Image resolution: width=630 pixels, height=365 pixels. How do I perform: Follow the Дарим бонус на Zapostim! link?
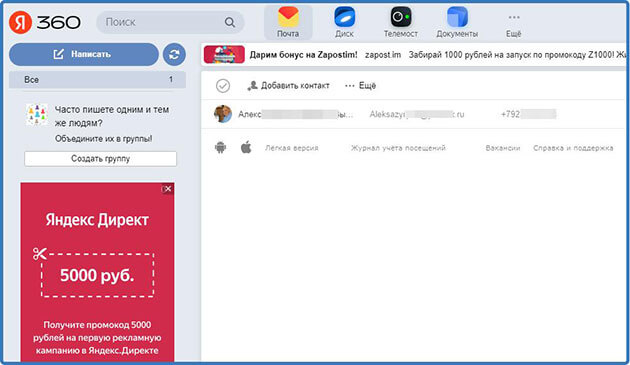tap(303, 55)
